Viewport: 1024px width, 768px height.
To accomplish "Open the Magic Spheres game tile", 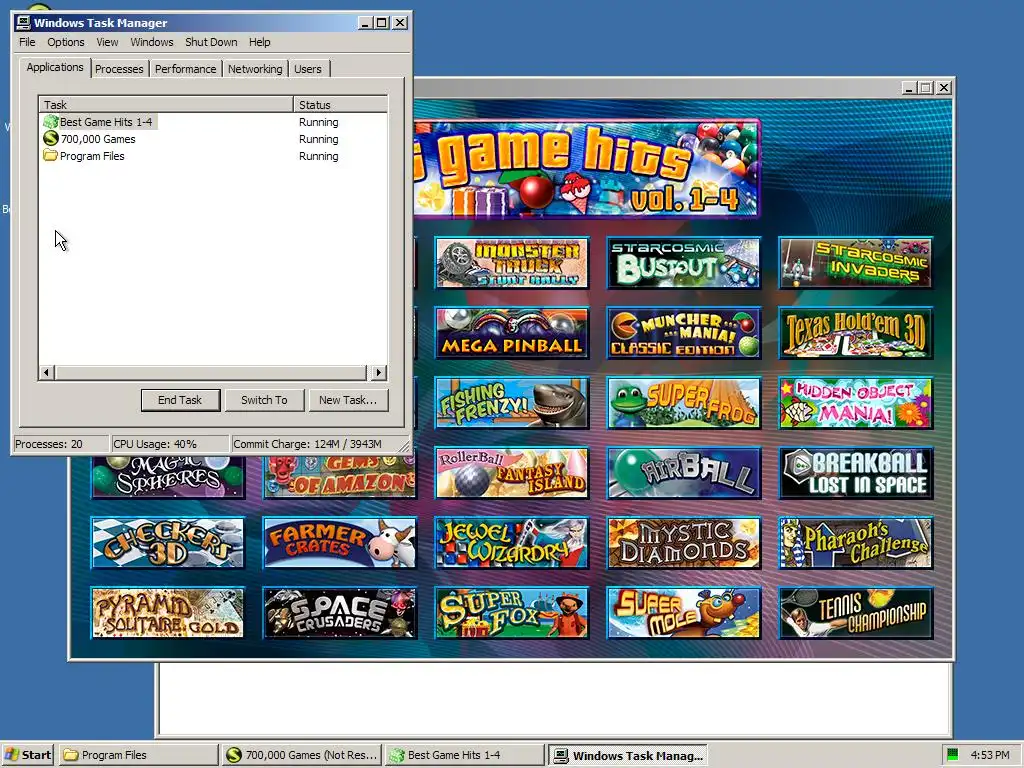I will 168,477.
